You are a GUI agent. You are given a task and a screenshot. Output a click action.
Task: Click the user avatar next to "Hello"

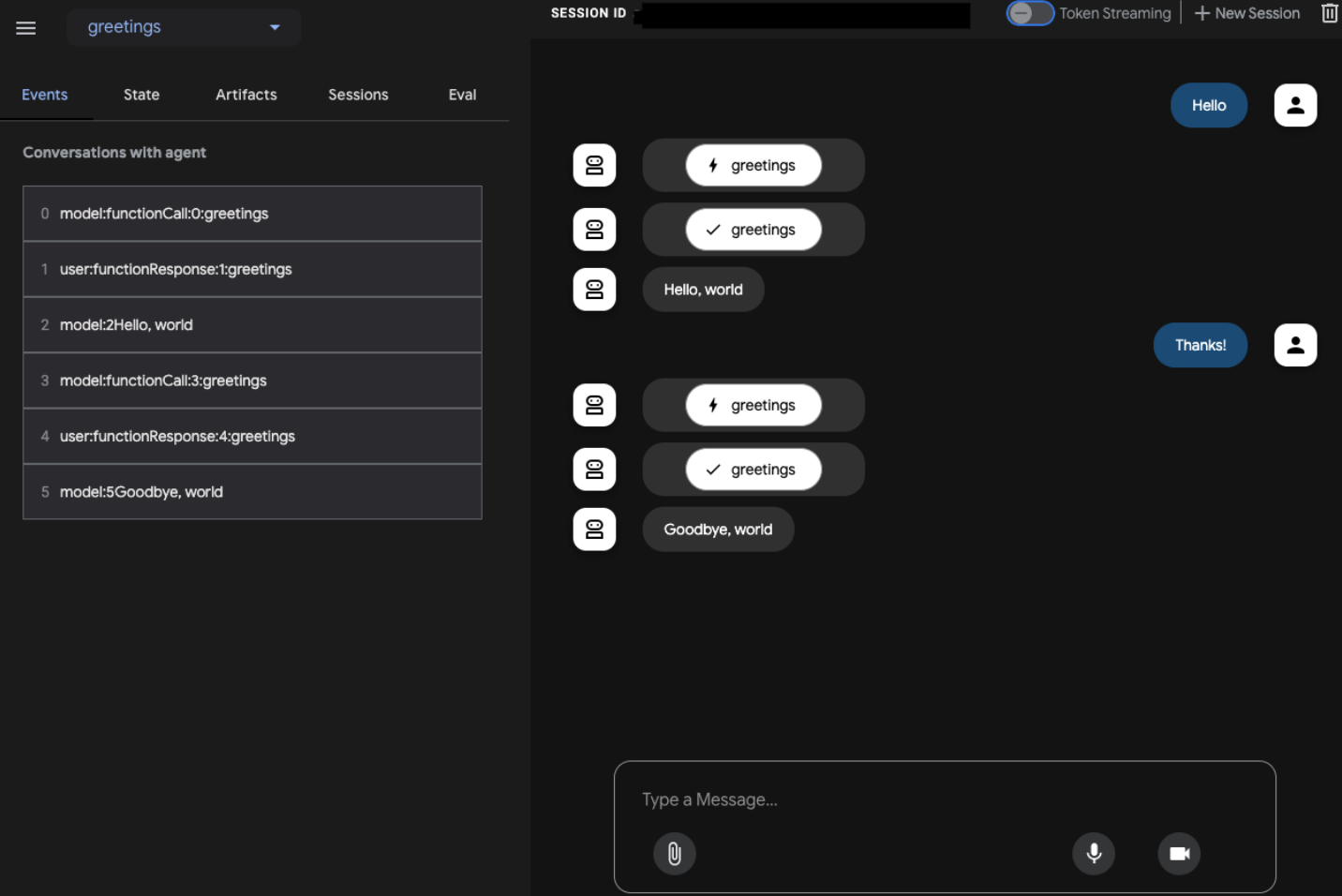[1295, 105]
